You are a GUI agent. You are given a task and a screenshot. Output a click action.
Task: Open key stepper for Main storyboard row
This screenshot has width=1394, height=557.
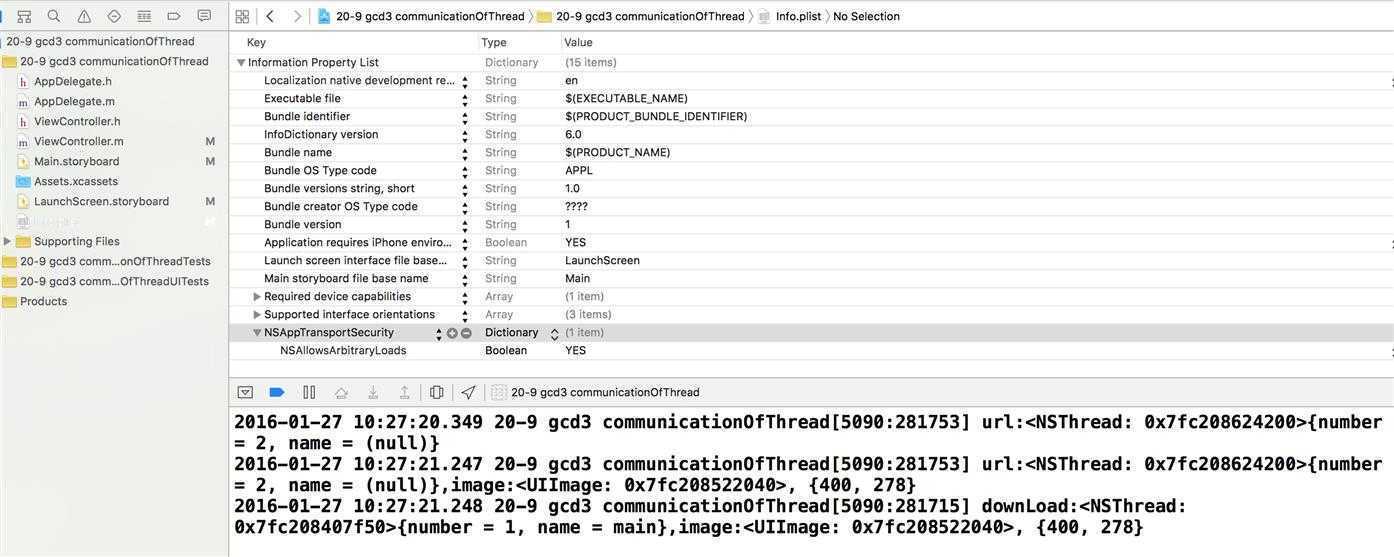[x=465, y=279]
